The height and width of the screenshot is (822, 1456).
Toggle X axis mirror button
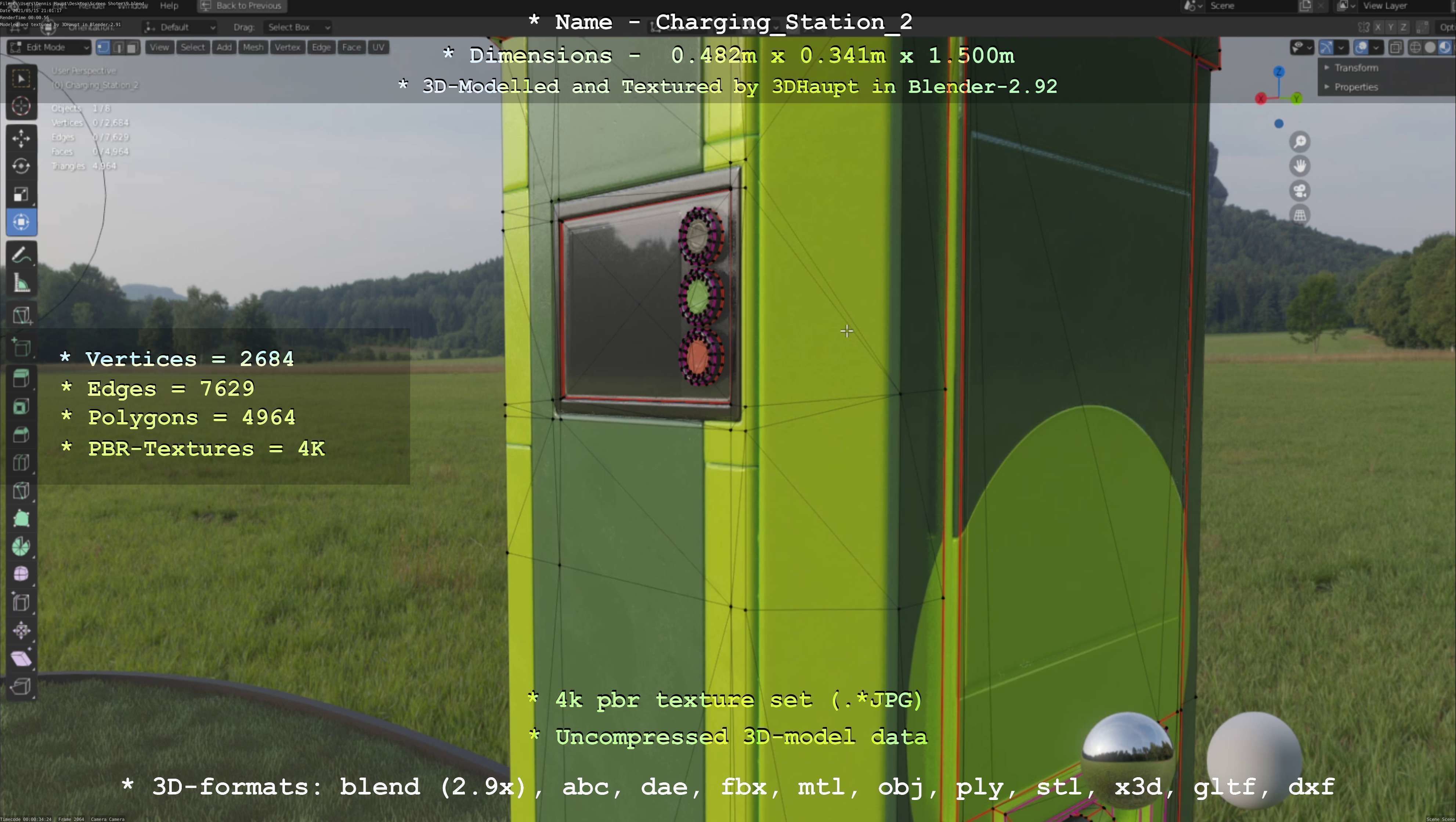click(1378, 27)
